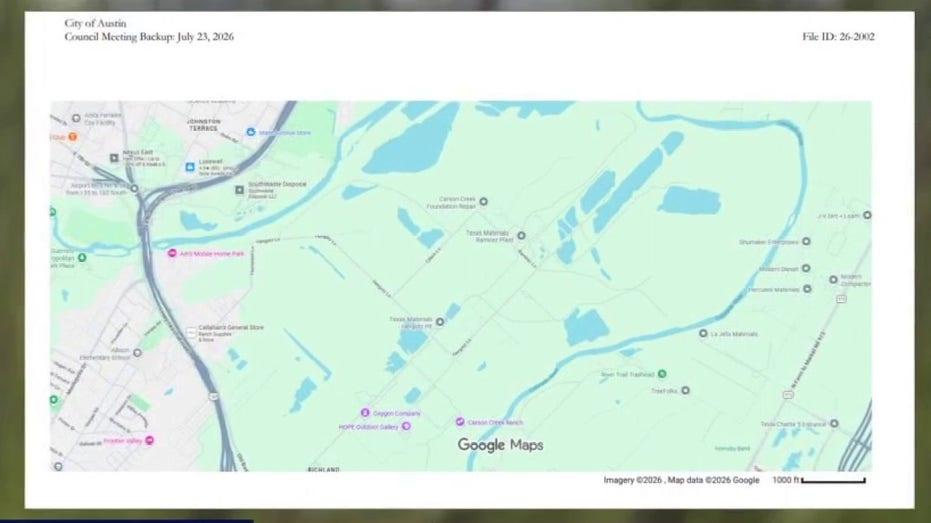The width and height of the screenshot is (931, 523).
Task: Select the purple pin above HOPE Outdoor Gallery
Action: [x=365, y=413]
